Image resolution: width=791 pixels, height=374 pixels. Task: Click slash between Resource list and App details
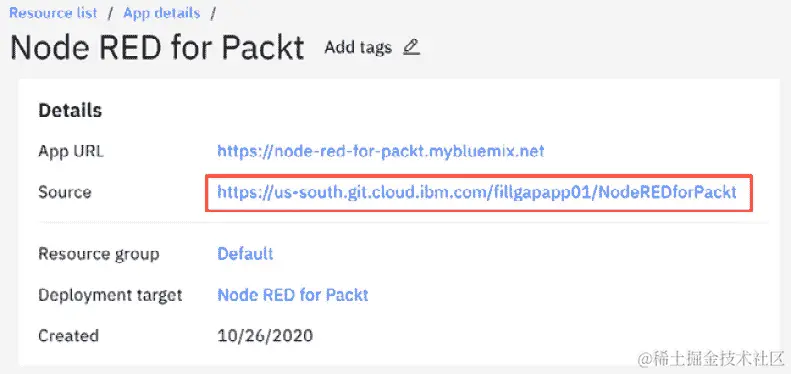click(110, 13)
